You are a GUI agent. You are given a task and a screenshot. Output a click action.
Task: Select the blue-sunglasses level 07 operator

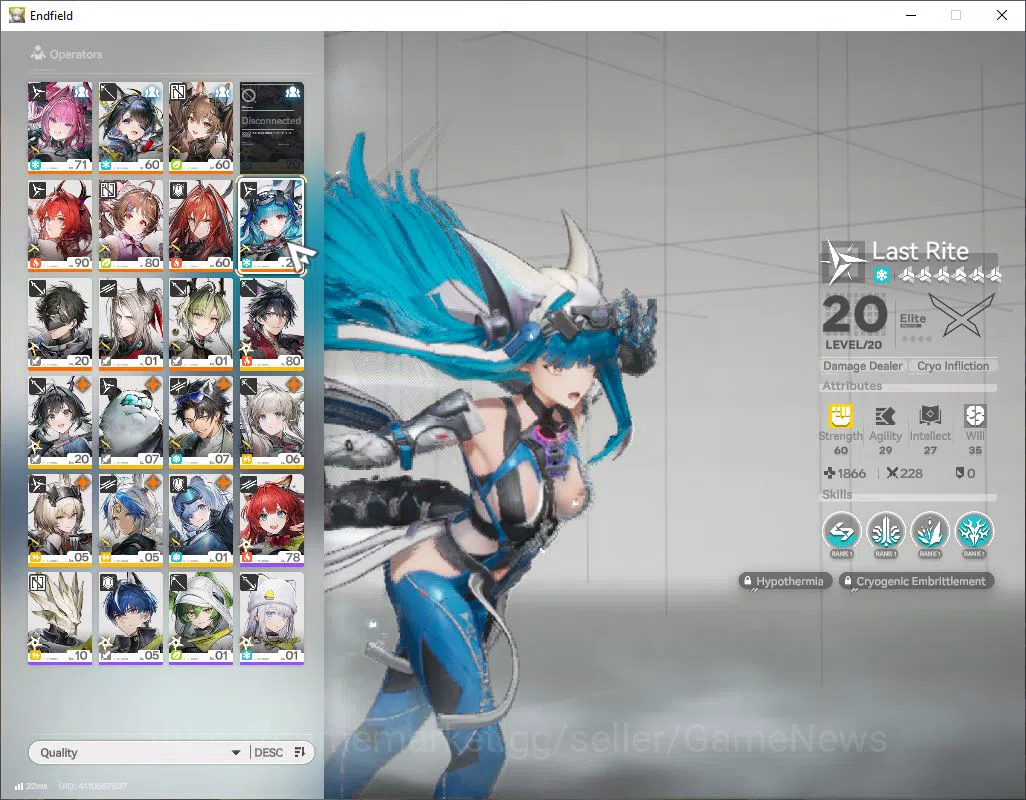coord(201,421)
